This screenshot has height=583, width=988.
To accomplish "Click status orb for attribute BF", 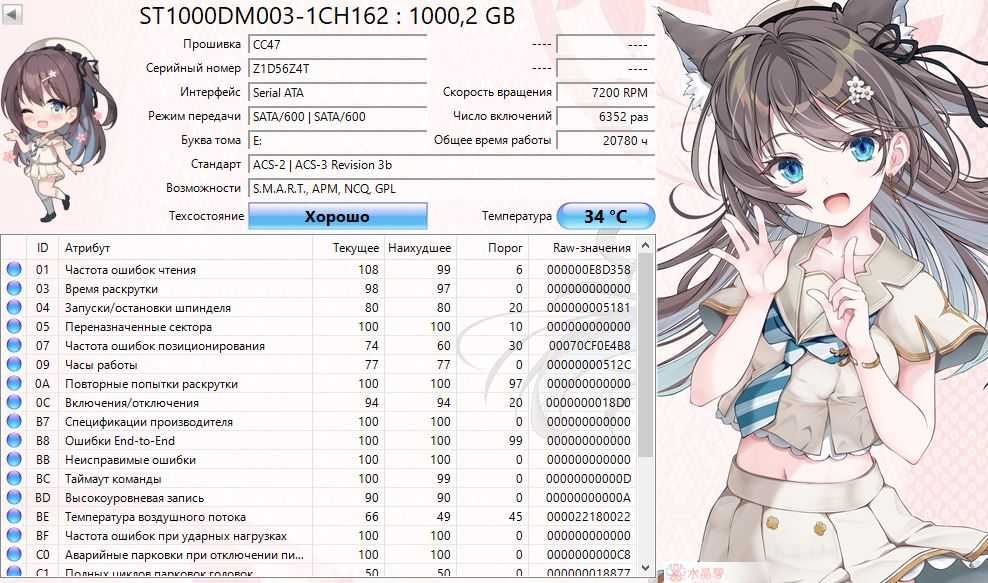I will (x=14, y=535).
